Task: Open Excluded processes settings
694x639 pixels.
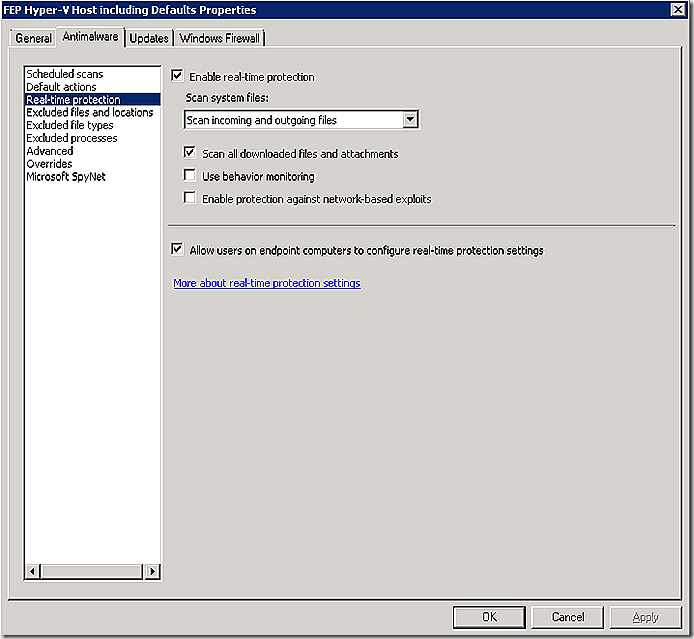Action: pyautogui.click(x=93, y=138)
